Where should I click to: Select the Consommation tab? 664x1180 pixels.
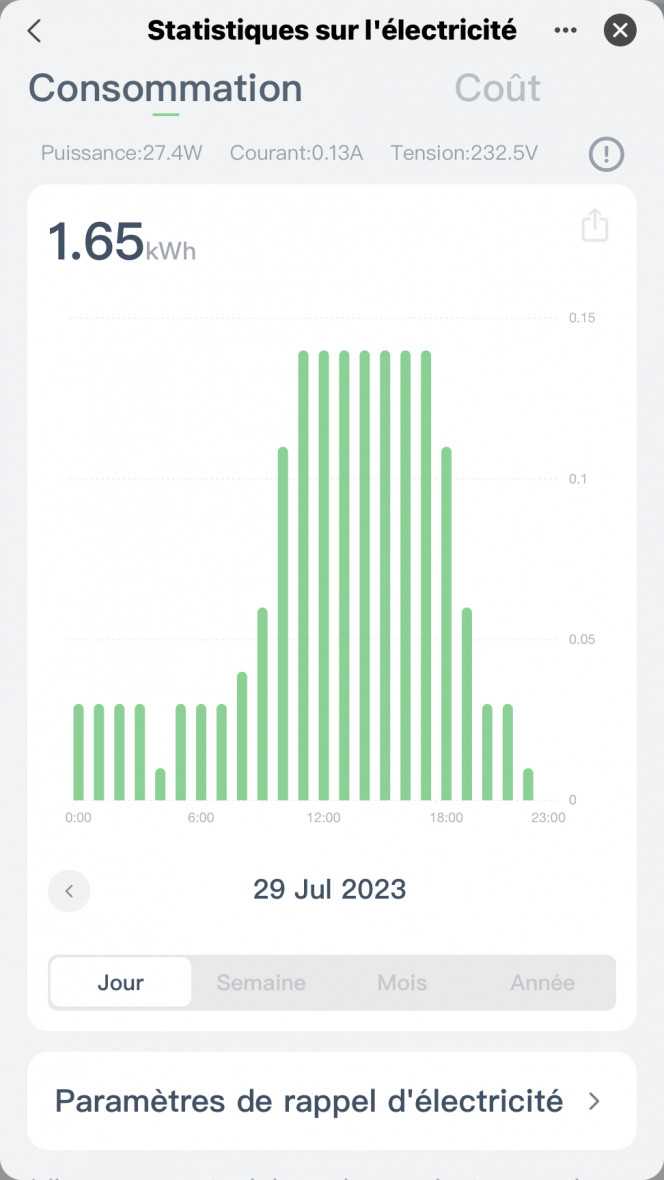point(166,88)
